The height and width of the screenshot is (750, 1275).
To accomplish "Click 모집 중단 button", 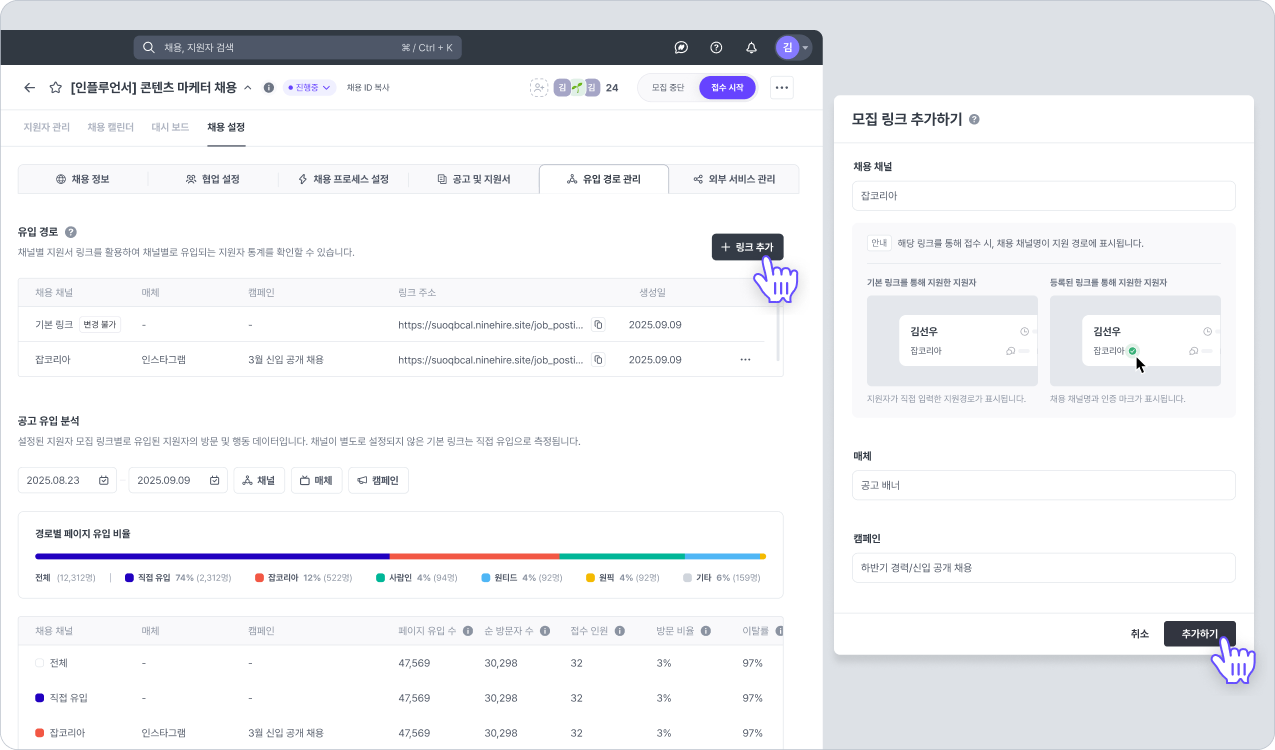I will pos(668,88).
